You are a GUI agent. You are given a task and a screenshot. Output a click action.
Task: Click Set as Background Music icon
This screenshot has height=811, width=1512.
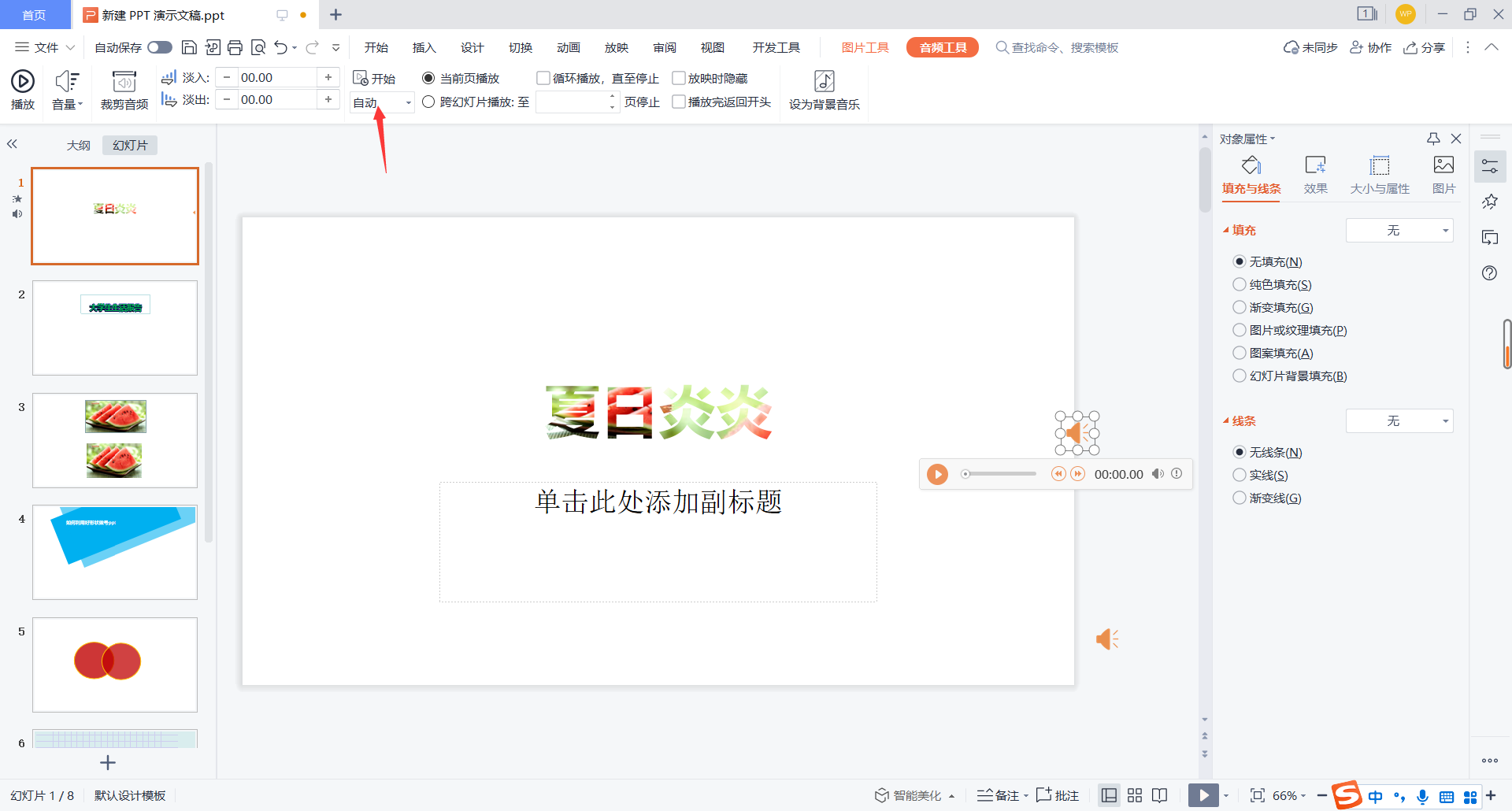[x=824, y=80]
